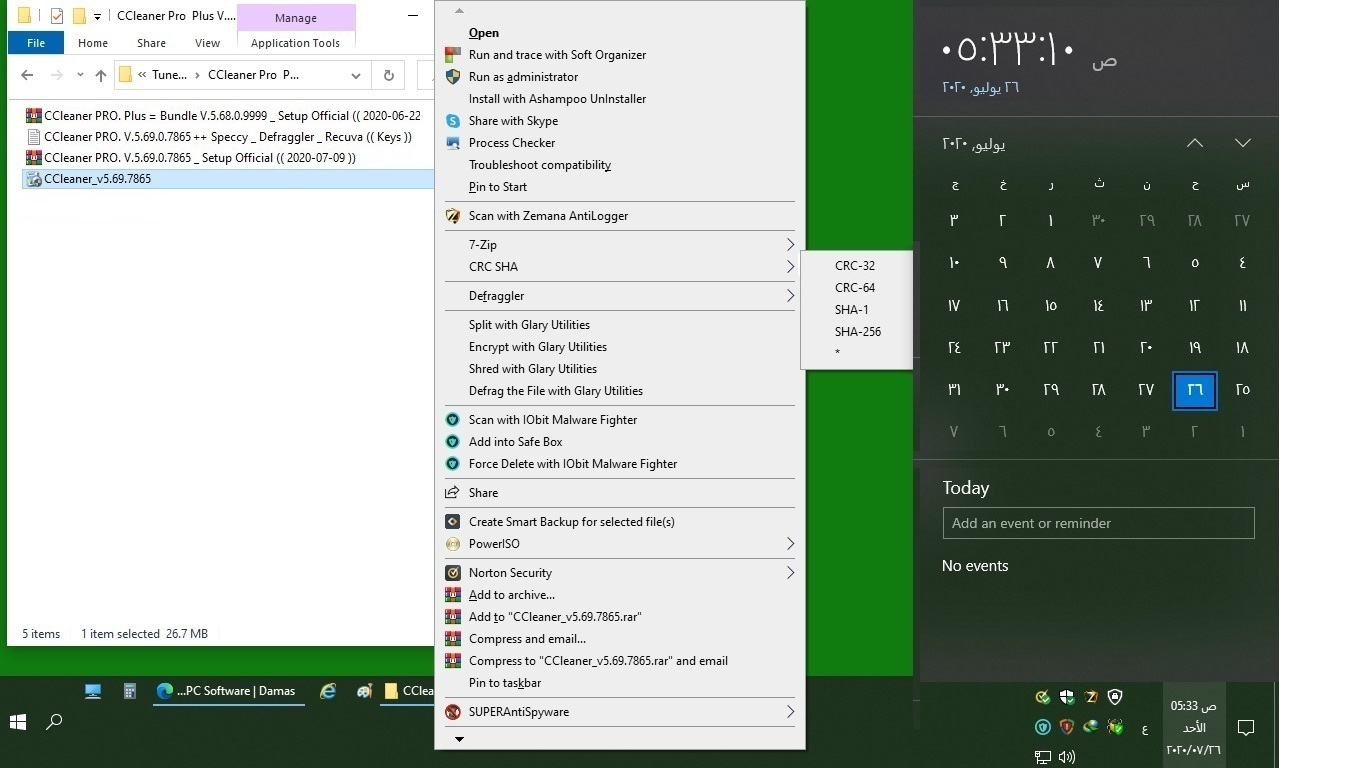Screen dimensions: 1366x768
Task: Refresh the Explorer folder view
Action: [x=389, y=75]
